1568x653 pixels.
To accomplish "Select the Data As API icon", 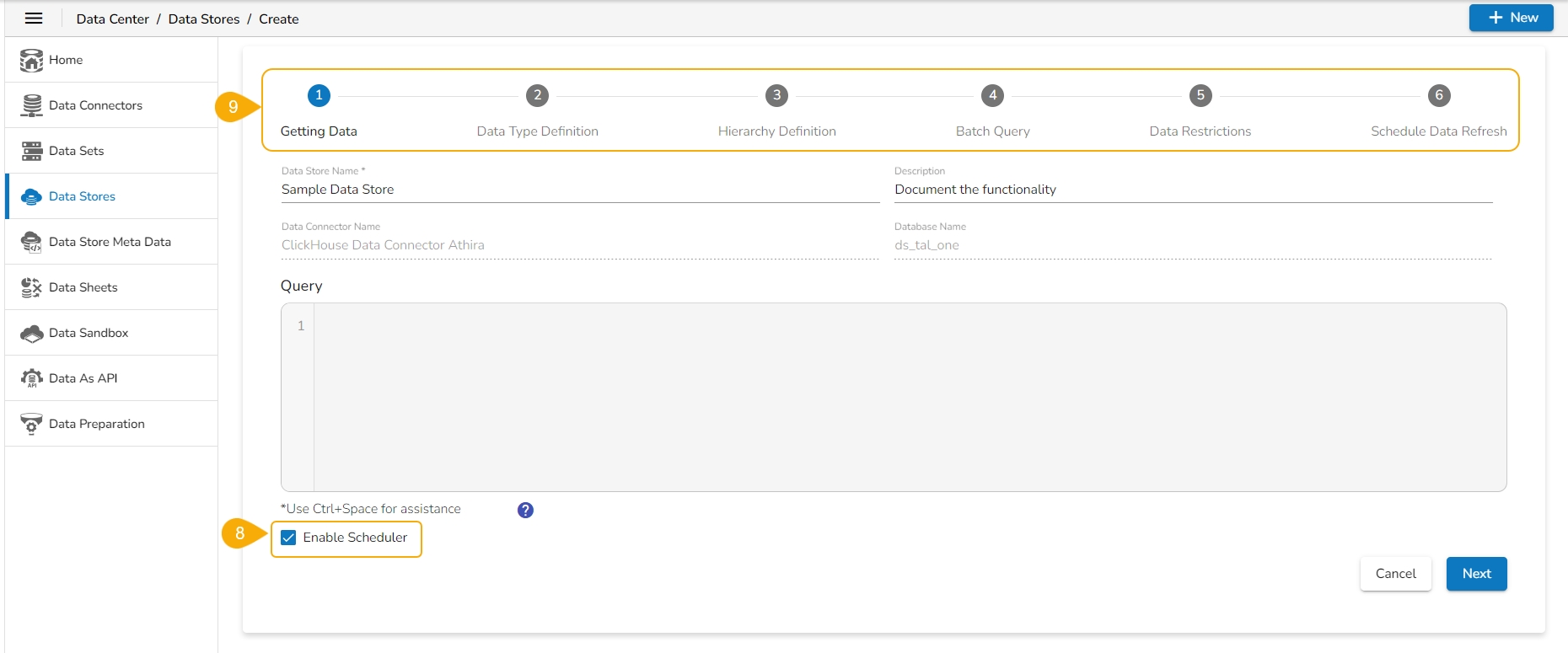I will (x=31, y=378).
